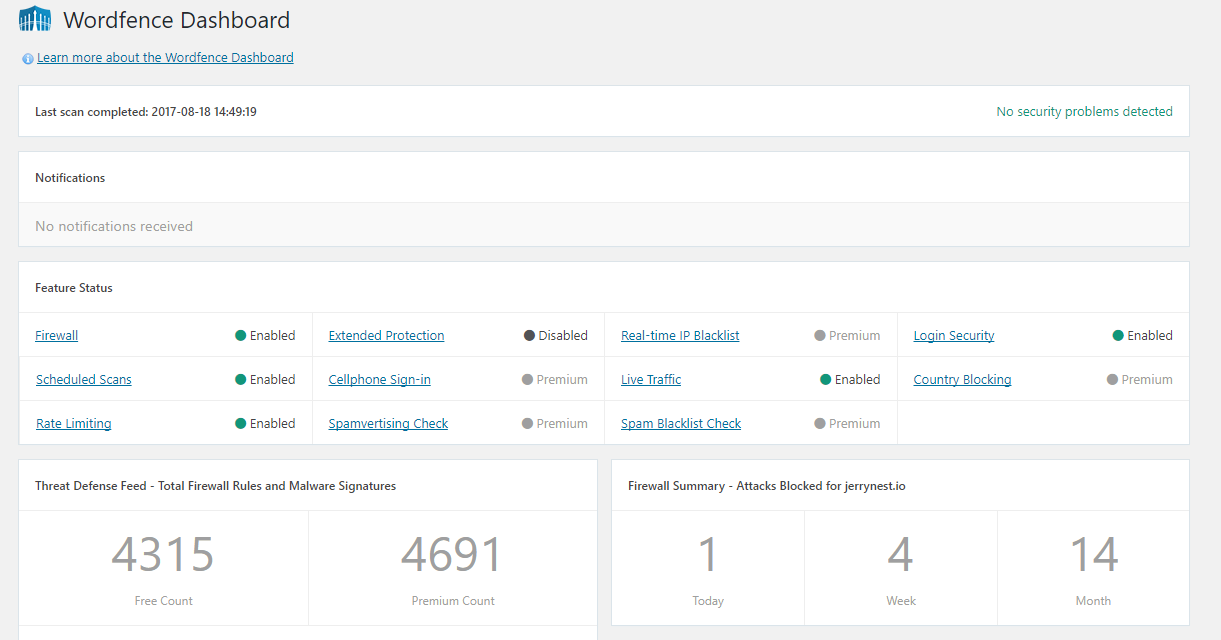Open the Extended Protection link
The image size is (1221, 640).
click(x=386, y=336)
